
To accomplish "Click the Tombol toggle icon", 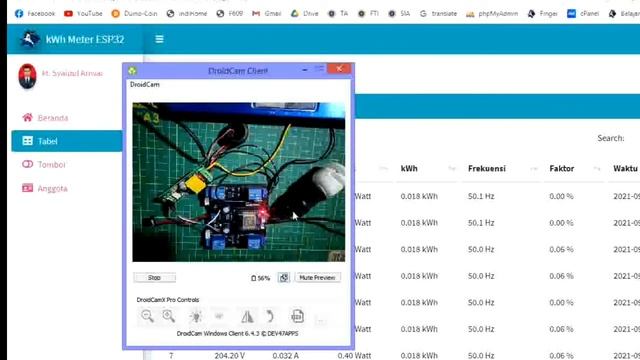I will (x=27, y=164).
